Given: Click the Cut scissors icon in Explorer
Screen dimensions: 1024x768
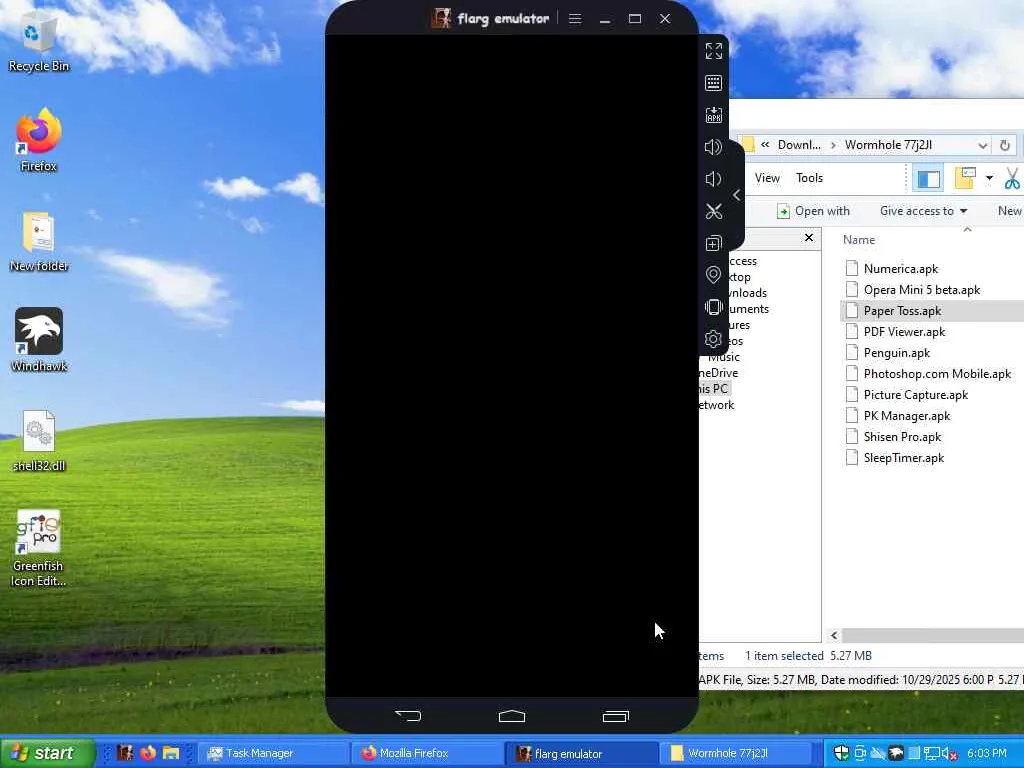Looking at the screenshot, I should 1012,178.
